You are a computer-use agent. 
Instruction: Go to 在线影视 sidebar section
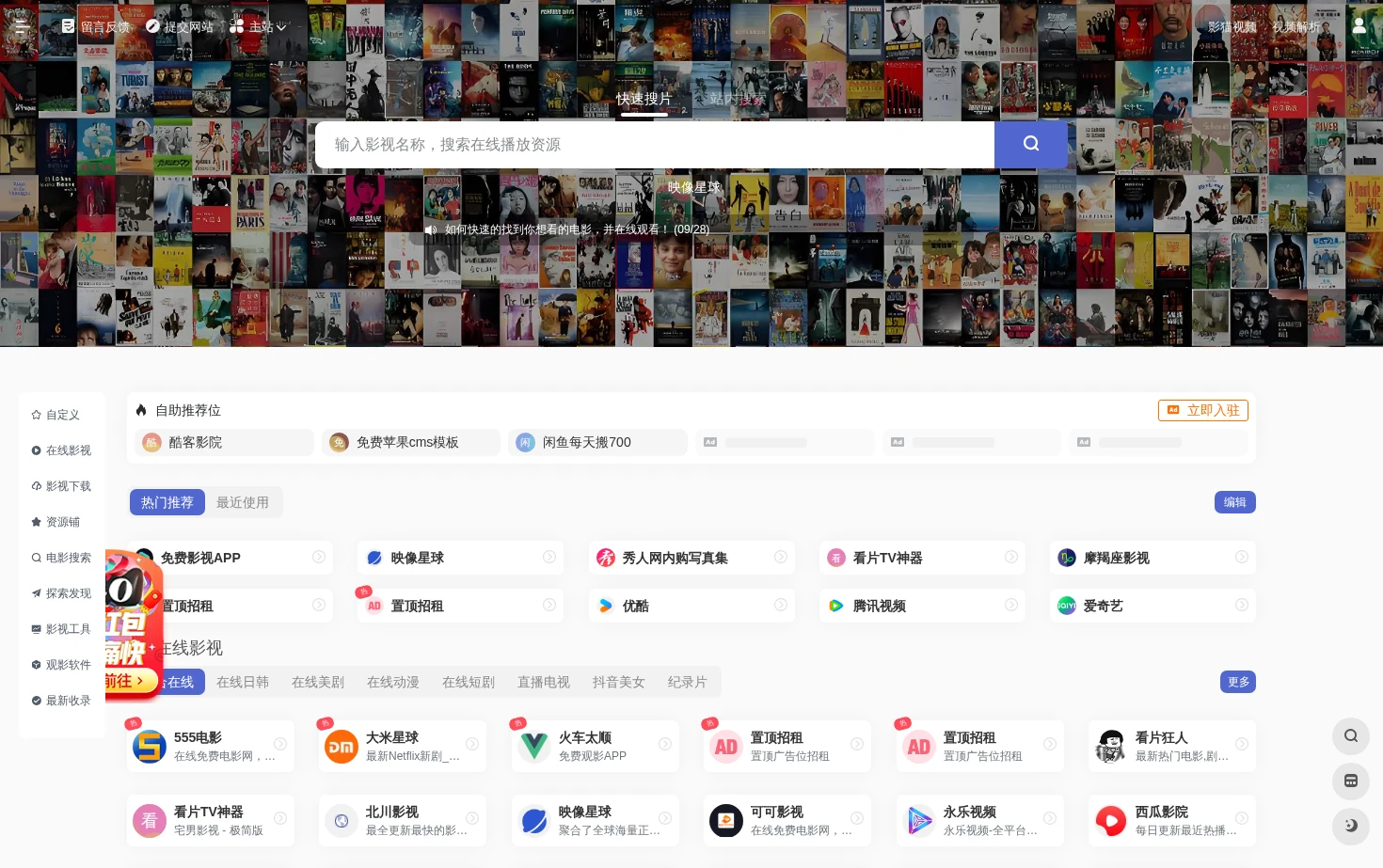pyautogui.click(x=61, y=450)
